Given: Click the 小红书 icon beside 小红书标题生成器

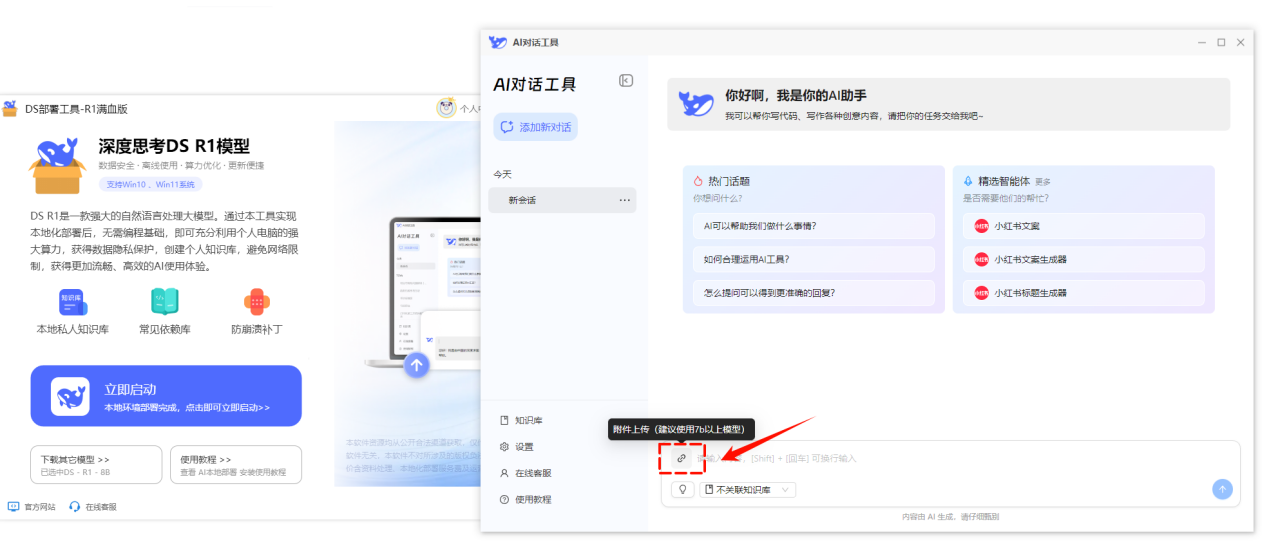Looking at the screenshot, I should (x=981, y=293).
